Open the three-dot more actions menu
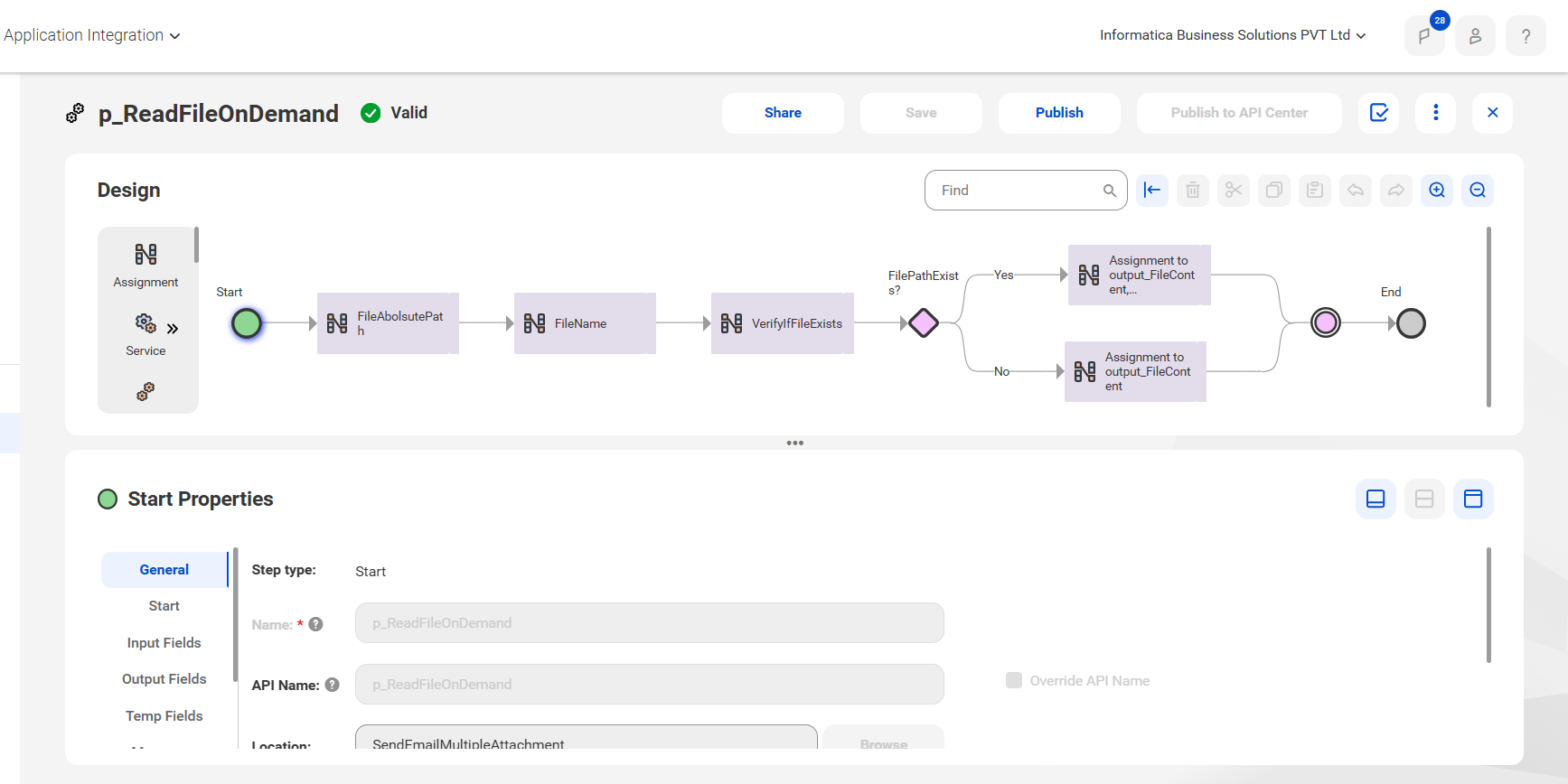Screen dimensions: 1568x784 [x=1436, y=113]
